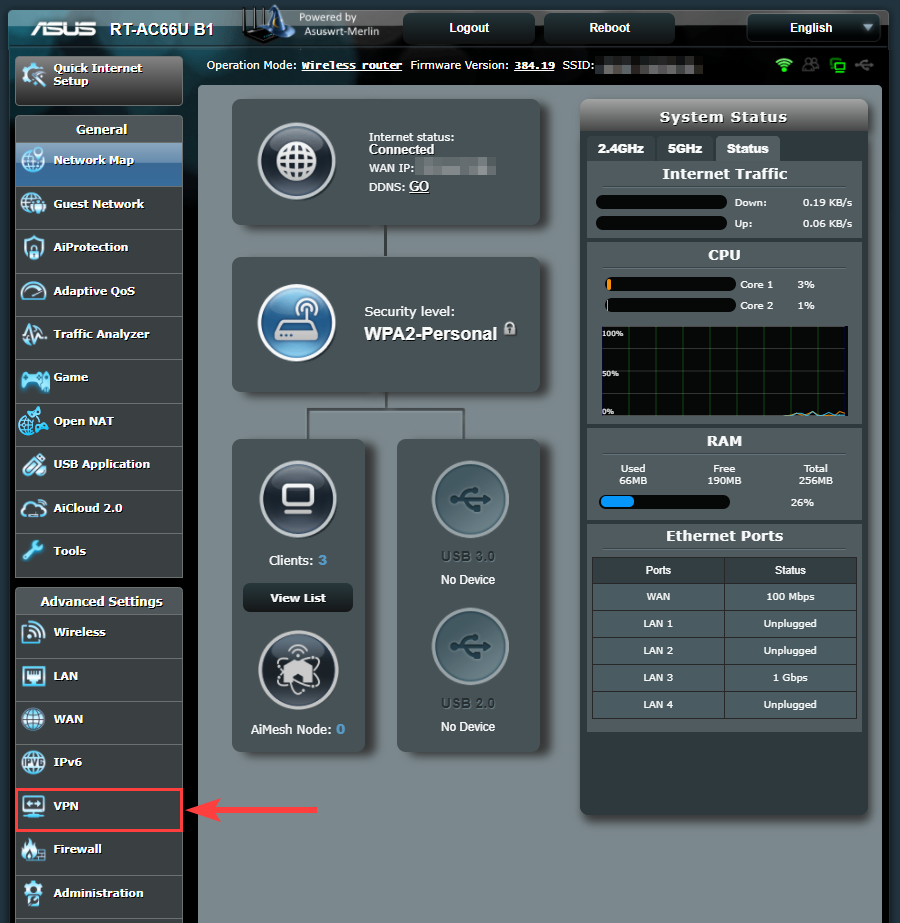Open VPN in Advanced Settings

(x=98, y=808)
